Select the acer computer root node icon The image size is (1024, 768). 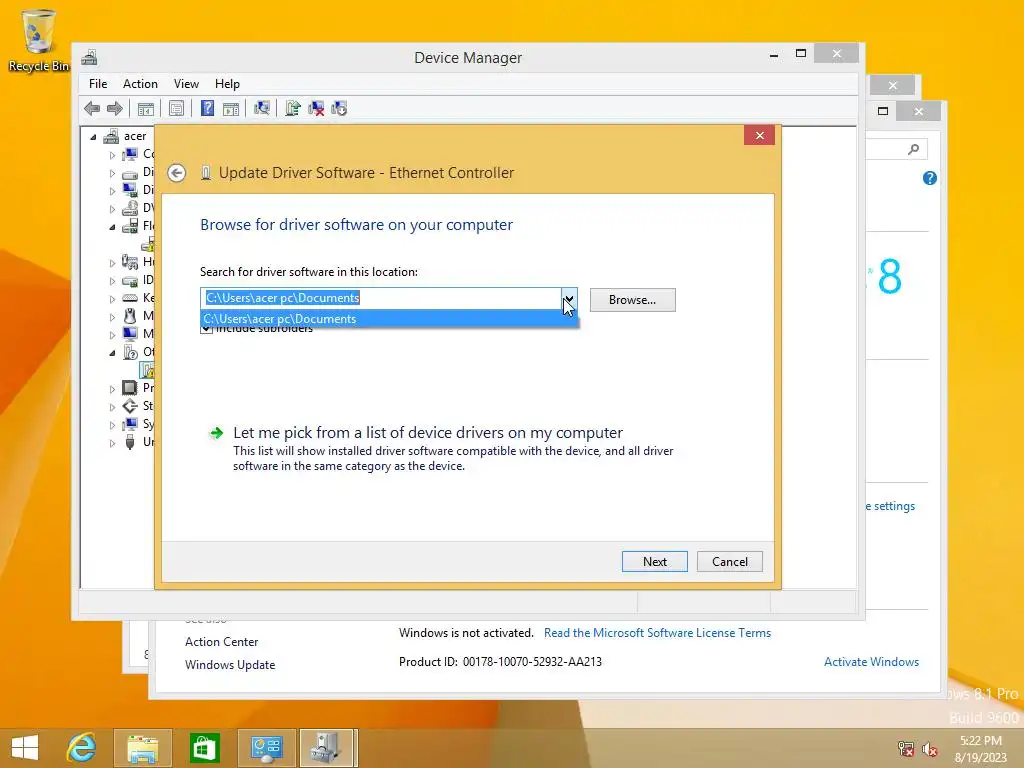pos(111,136)
